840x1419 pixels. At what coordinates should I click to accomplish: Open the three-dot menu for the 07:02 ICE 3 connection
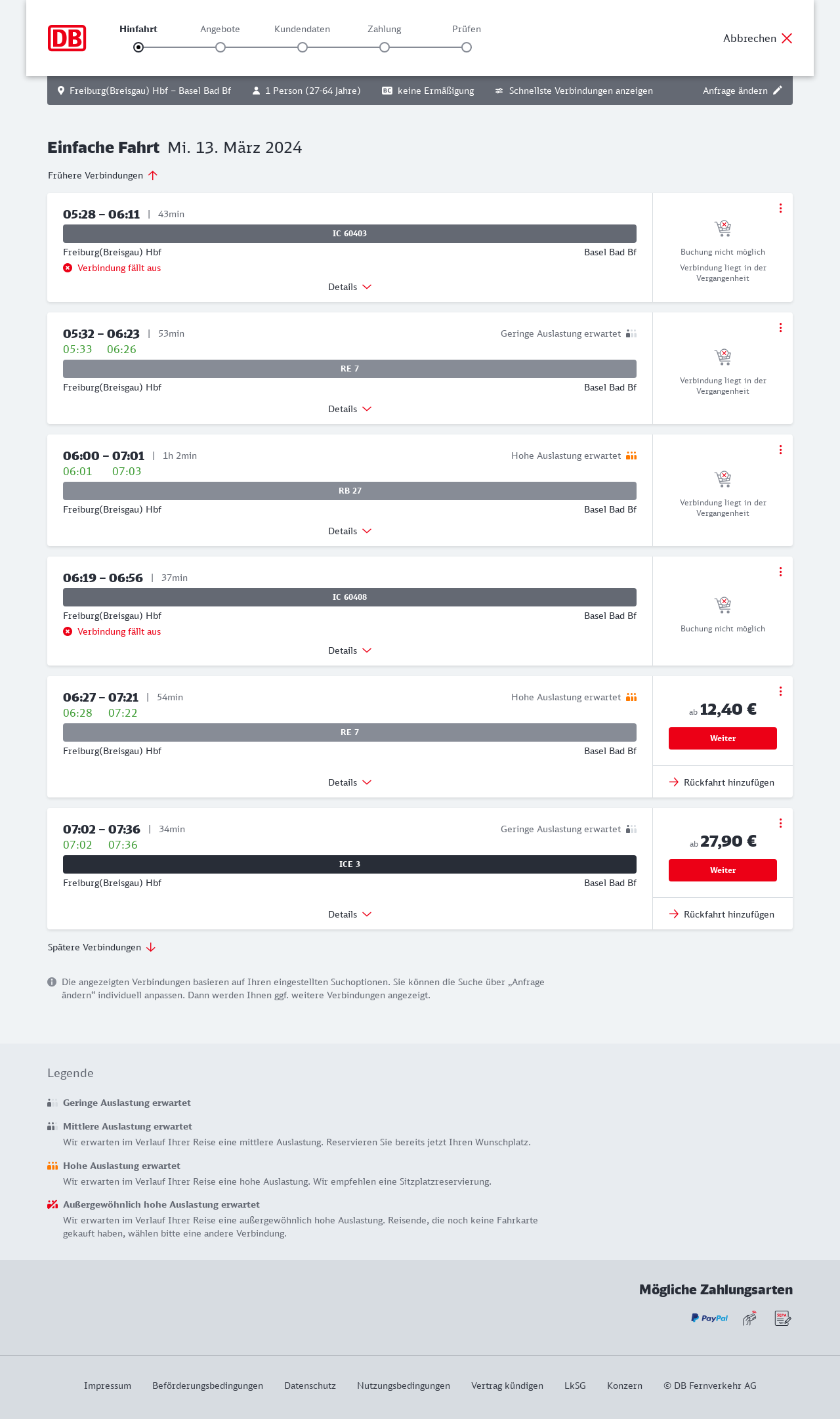(780, 823)
